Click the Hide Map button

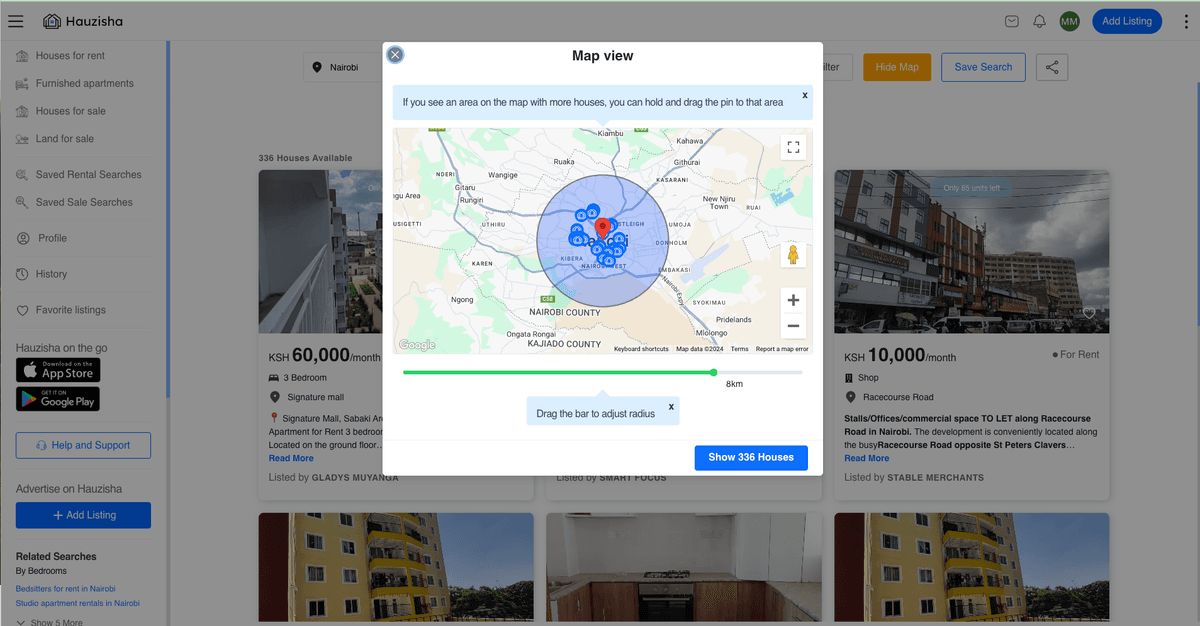tap(897, 67)
